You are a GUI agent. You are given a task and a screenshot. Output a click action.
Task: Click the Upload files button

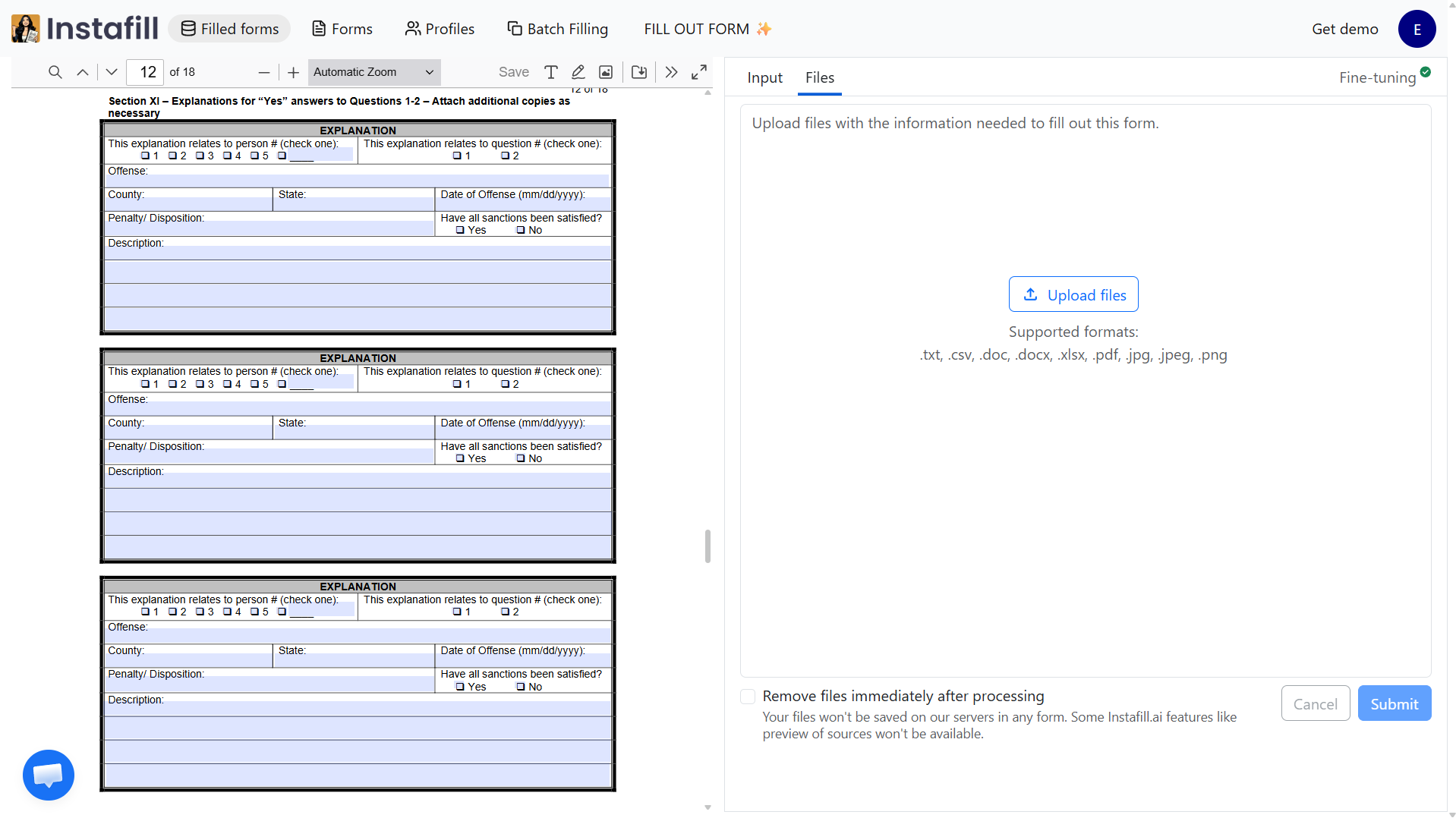pos(1073,294)
